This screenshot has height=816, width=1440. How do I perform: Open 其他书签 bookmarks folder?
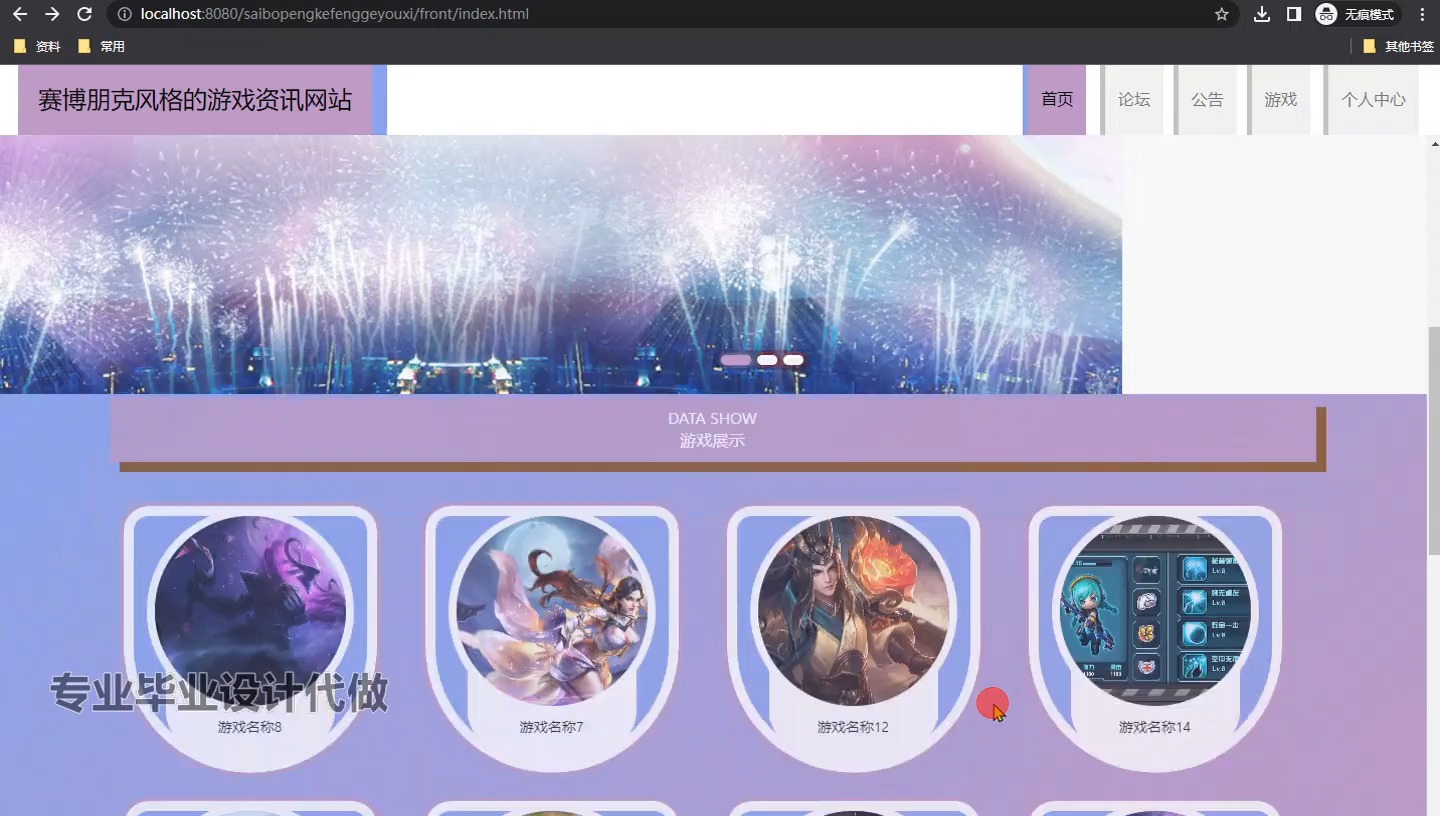point(1398,46)
